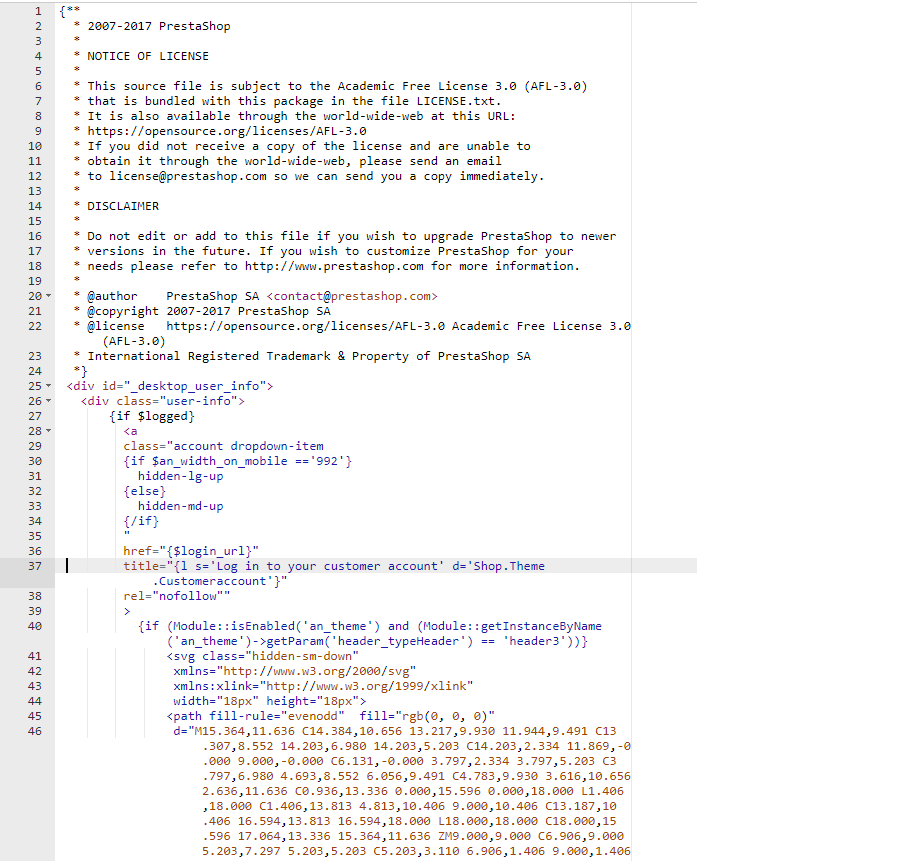Click the http://www.prestashop.com URL text
922x861 pixels.
click(334, 266)
